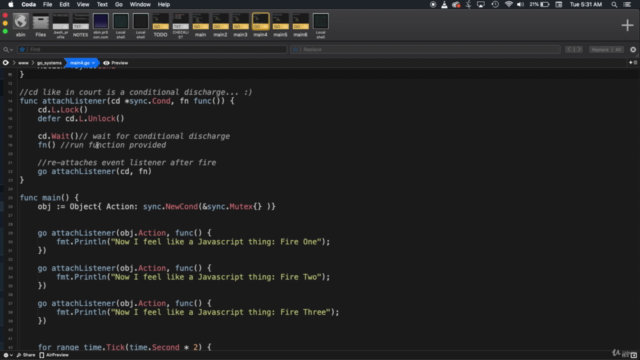The height and width of the screenshot is (360, 640).
Task: Add a new tab with the plus button
Action: (x=627, y=25)
